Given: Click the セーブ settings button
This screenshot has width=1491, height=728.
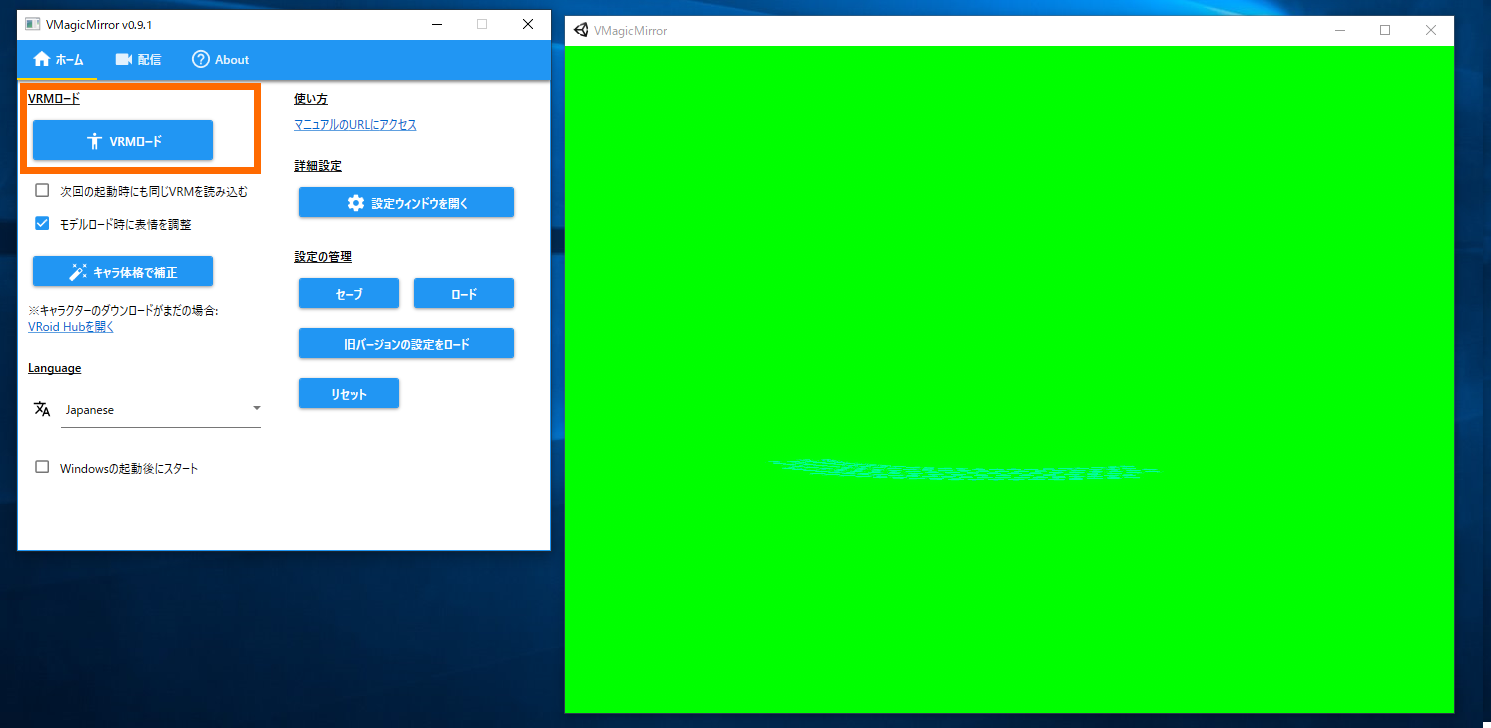Looking at the screenshot, I should coord(349,294).
